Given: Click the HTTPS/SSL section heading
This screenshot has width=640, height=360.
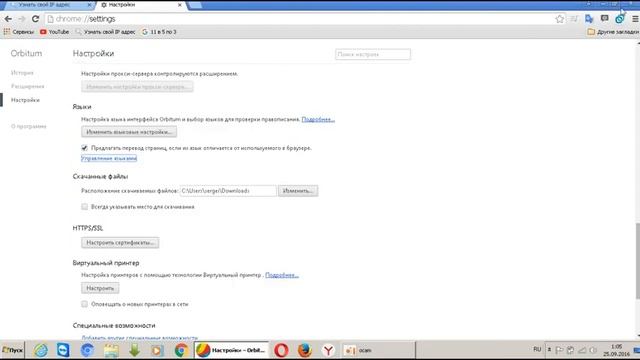Looking at the screenshot, I should [x=88, y=228].
